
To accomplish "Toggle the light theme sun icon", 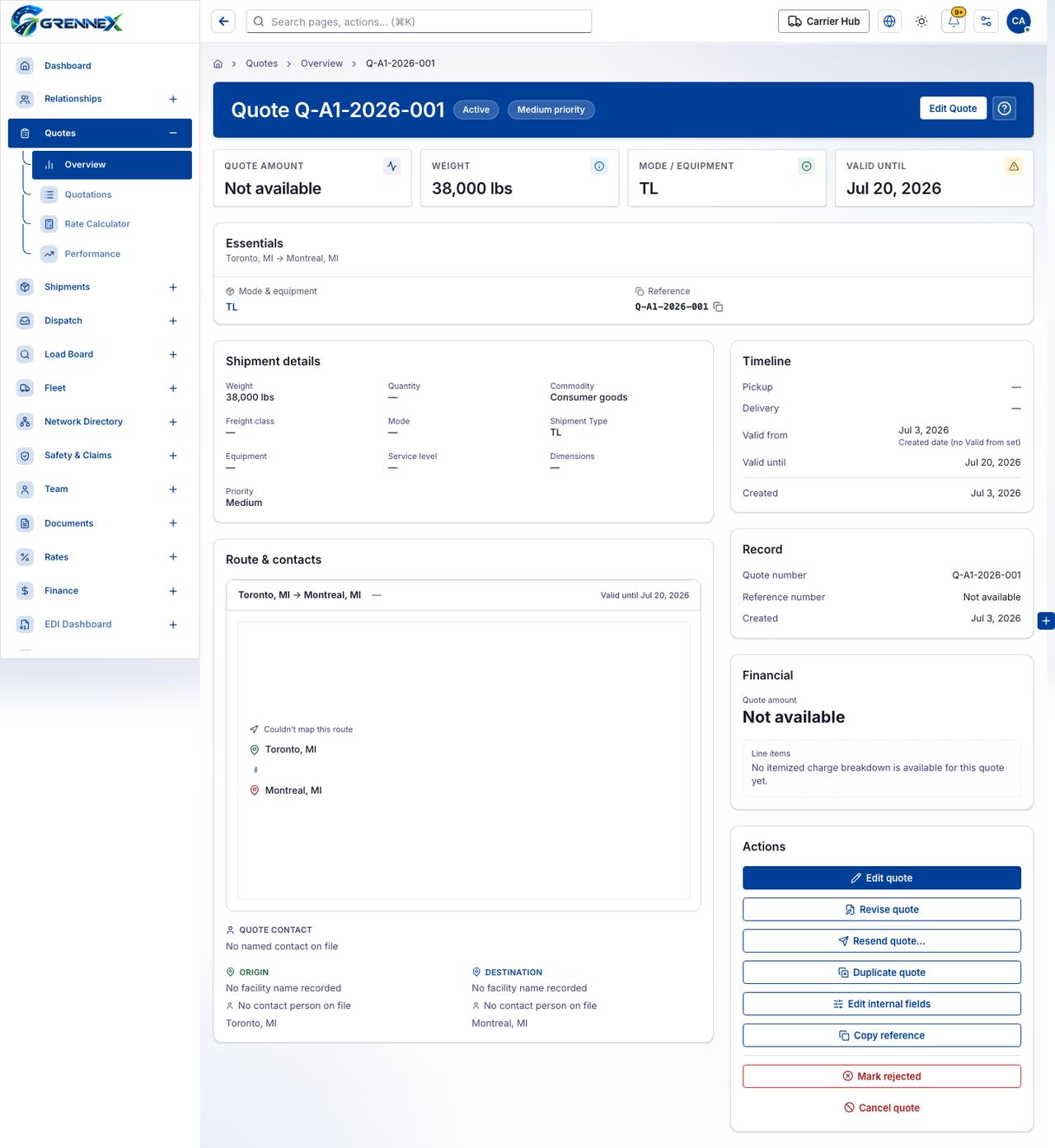I will click(921, 21).
